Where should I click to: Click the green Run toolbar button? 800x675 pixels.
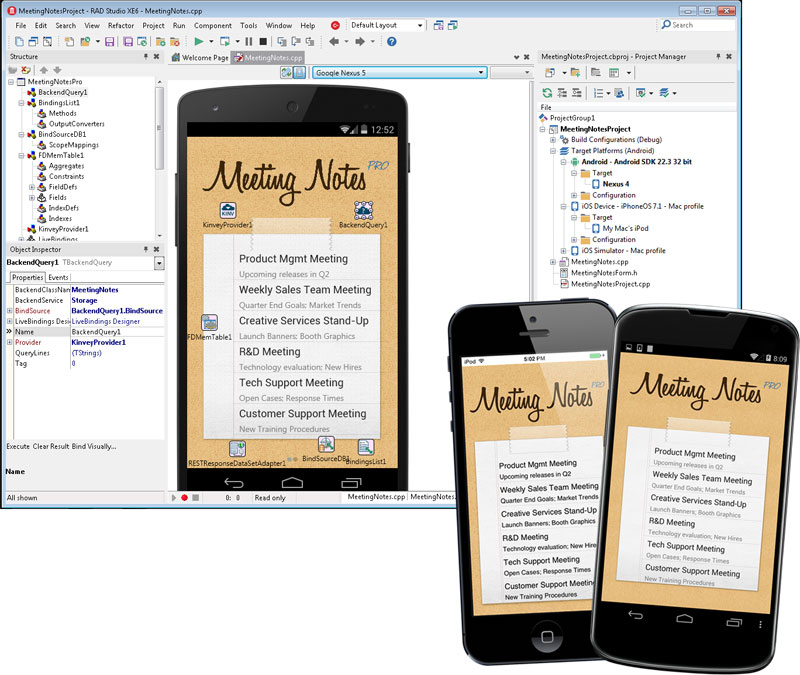click(200, 42)
